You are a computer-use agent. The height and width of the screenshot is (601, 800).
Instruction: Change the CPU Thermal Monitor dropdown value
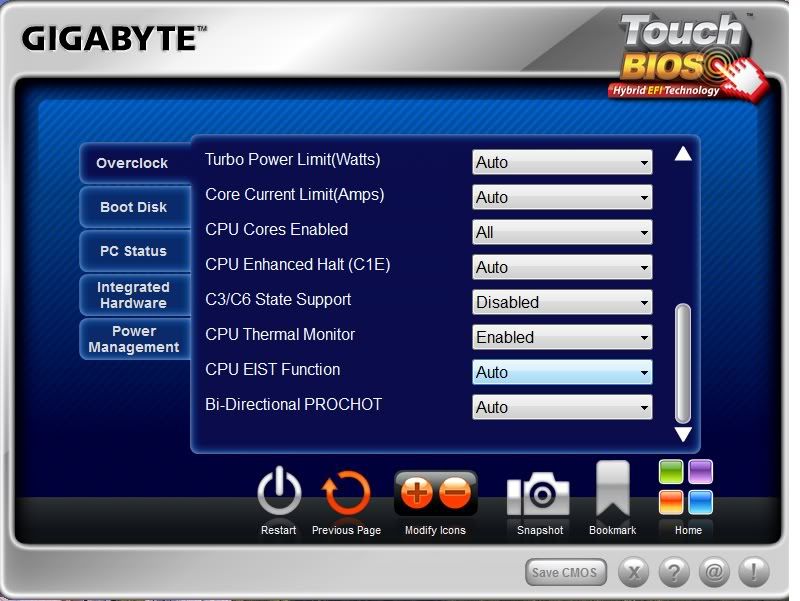click(562, 337)
